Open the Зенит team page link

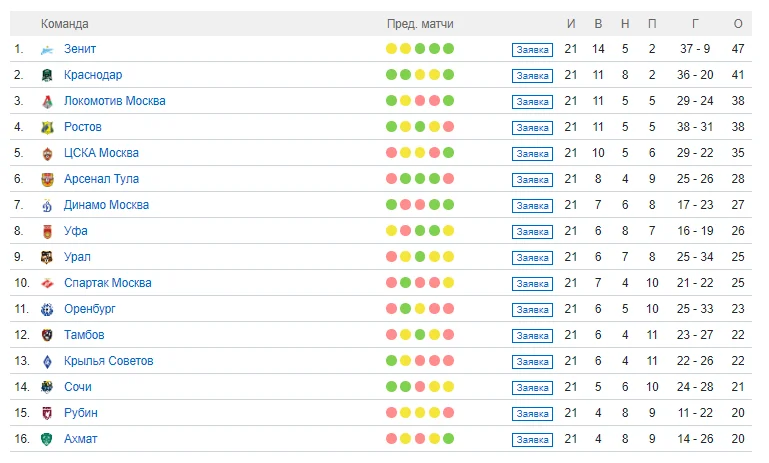coord(80,49)
